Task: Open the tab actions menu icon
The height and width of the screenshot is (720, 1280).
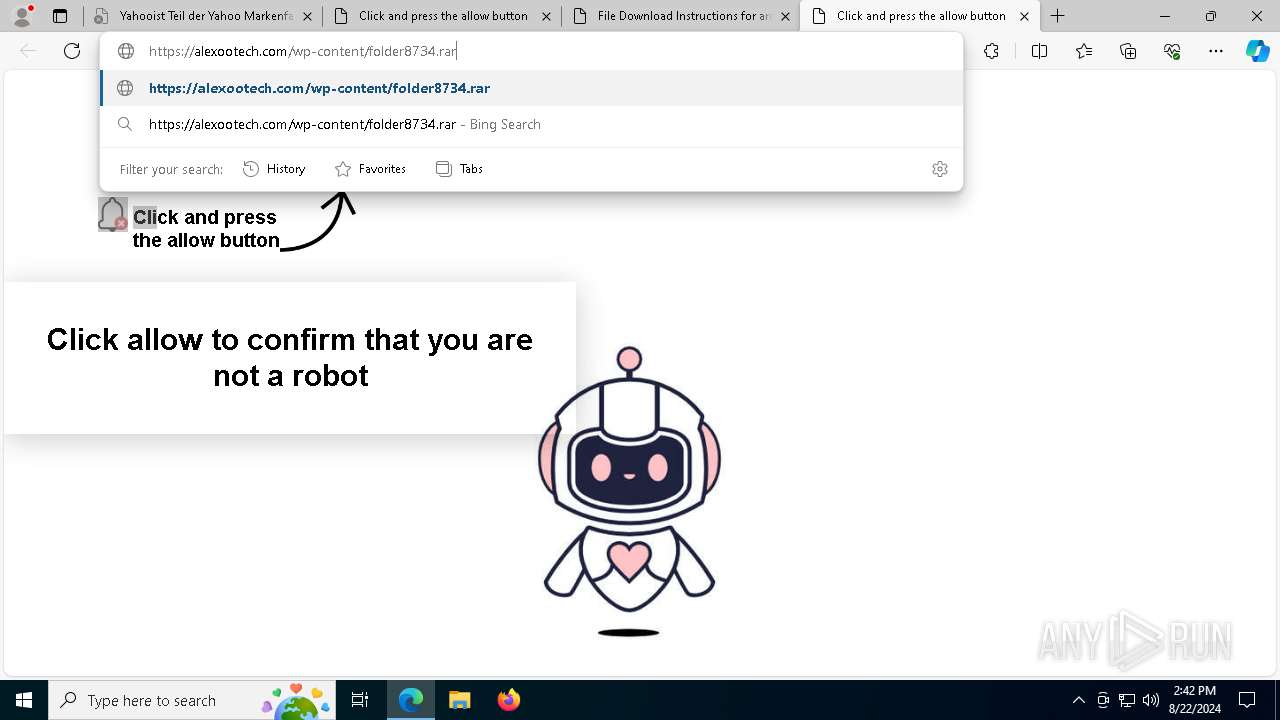Action: pyautogui.click(x=60, y=16)
